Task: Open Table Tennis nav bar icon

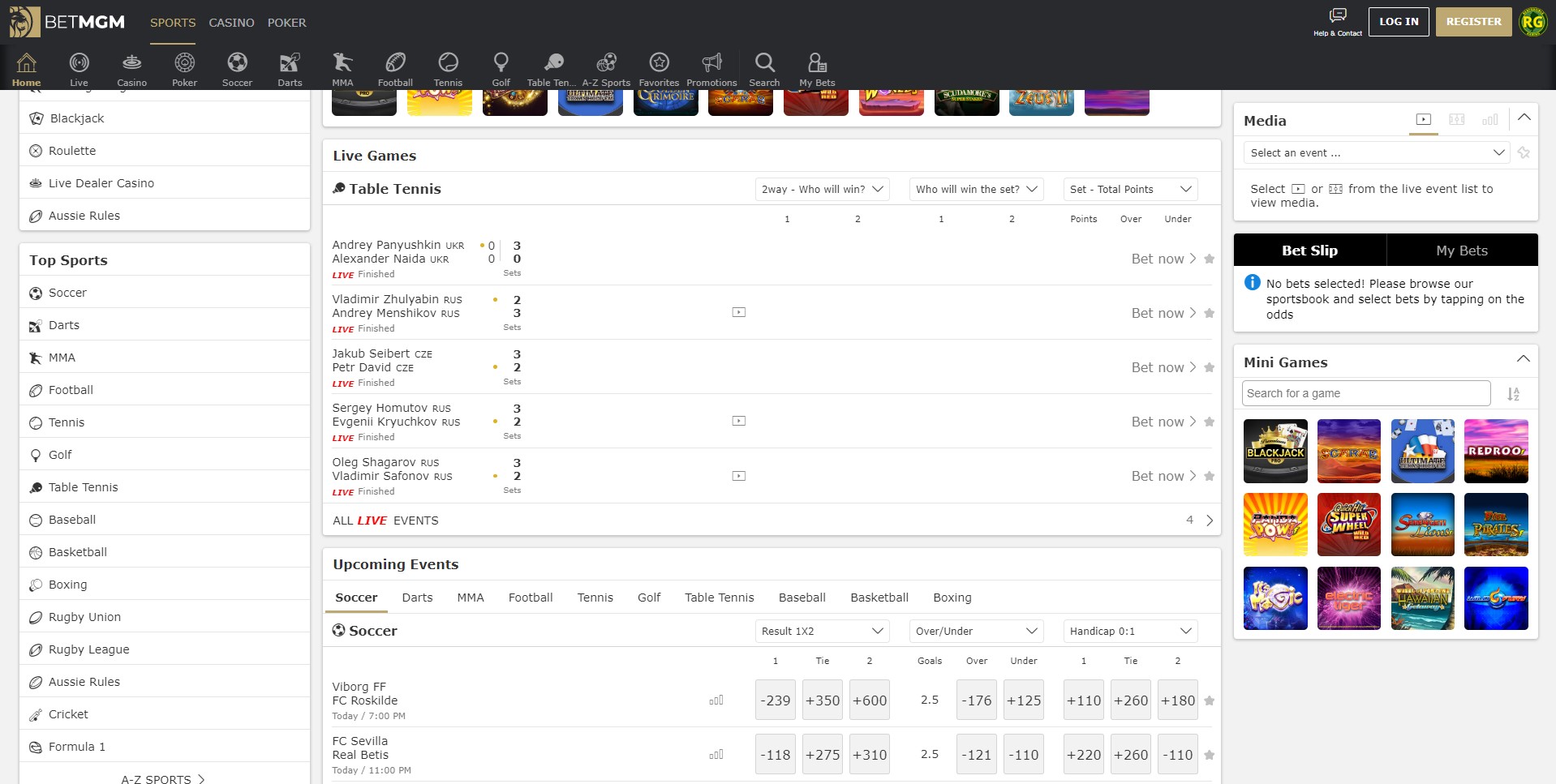Action: (x=552, y=68)
